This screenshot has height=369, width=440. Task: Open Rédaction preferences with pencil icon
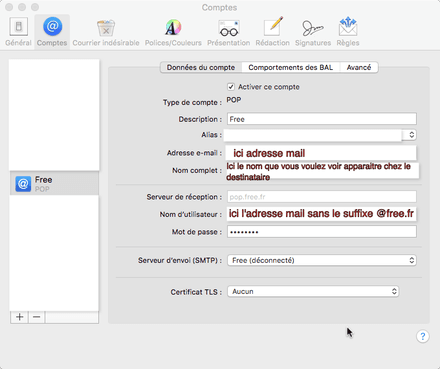point(273,32)
